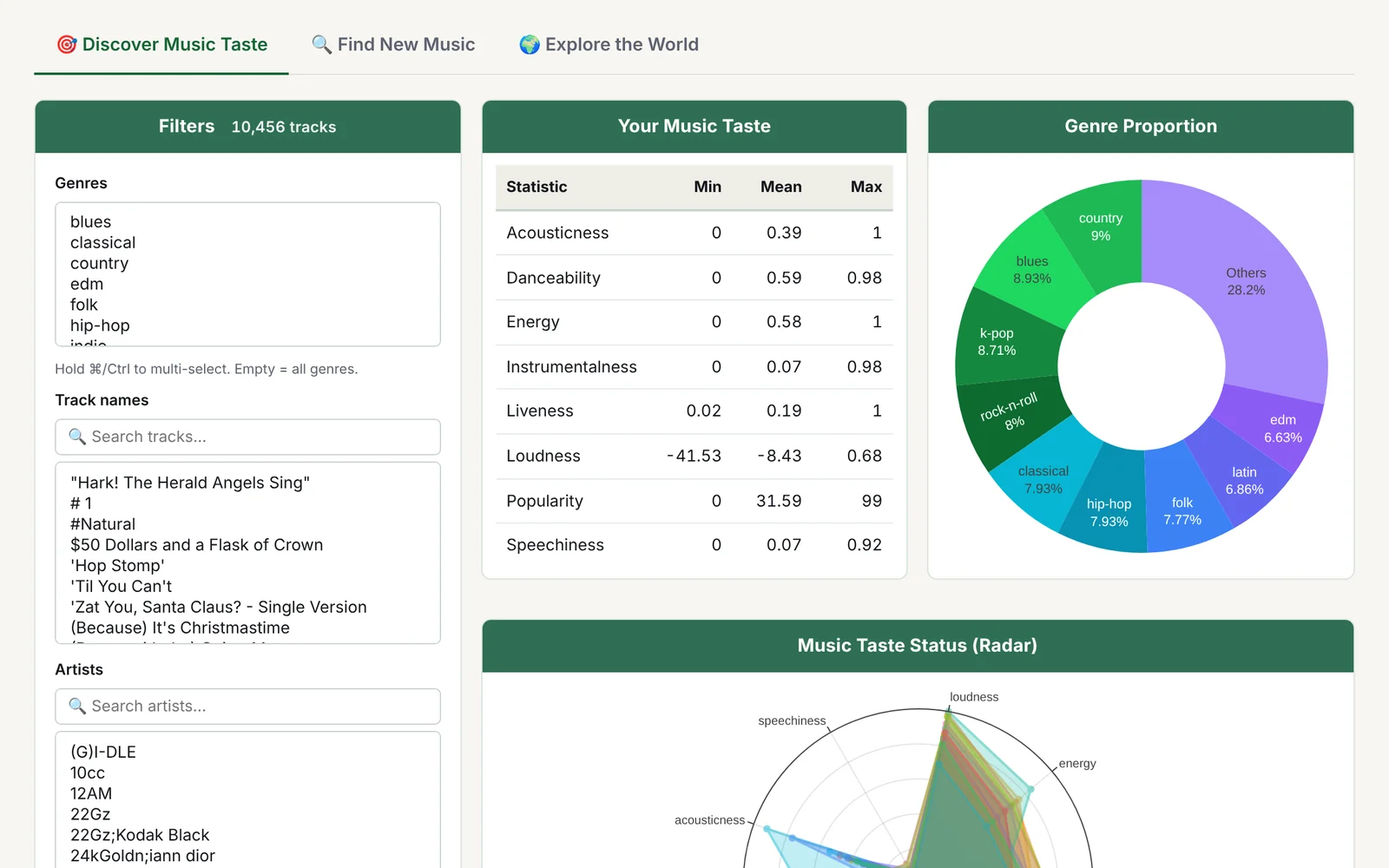Click the Liveness row label

[x=539, y=411]
